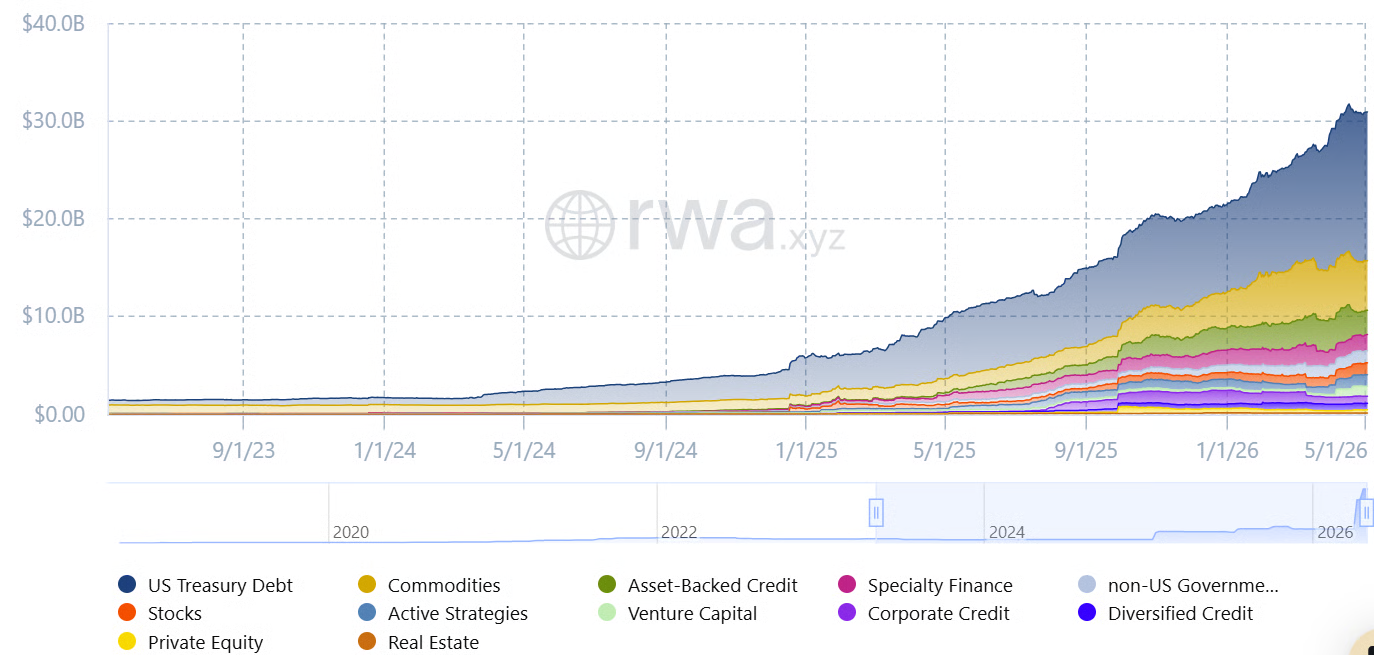Image resolution: width=1374 pixels, height=655 pixels.
Task: Hide Asset-Backed Credit series
Action: (607, 585)
